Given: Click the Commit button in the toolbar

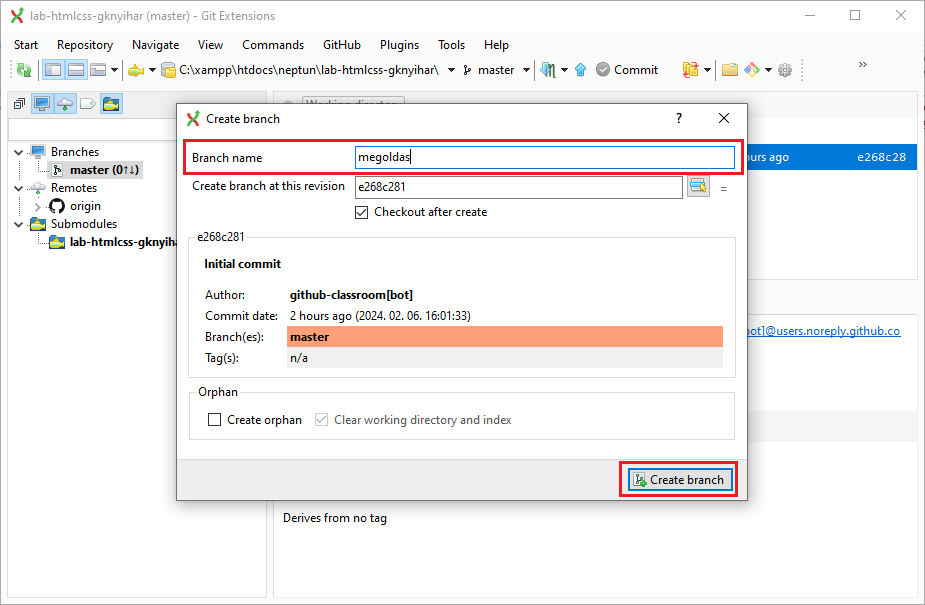Looking at the screenshot, I should click(627, 70).
